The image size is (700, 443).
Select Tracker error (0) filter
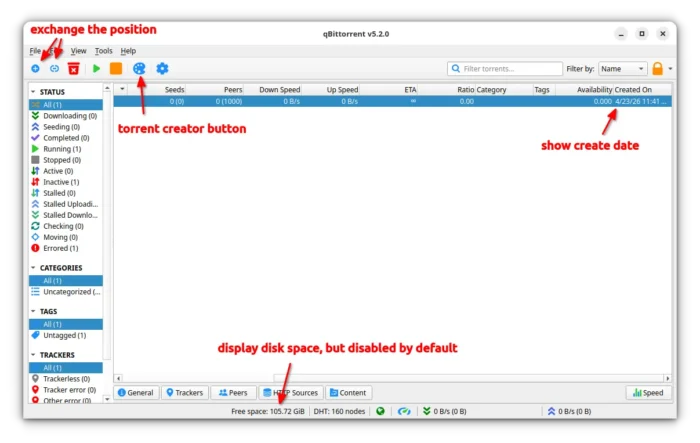pos(66,390)
